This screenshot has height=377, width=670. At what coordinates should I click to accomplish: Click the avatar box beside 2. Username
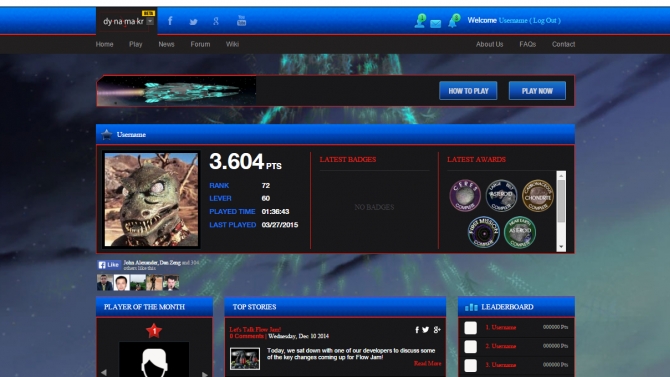coord(470,347)
